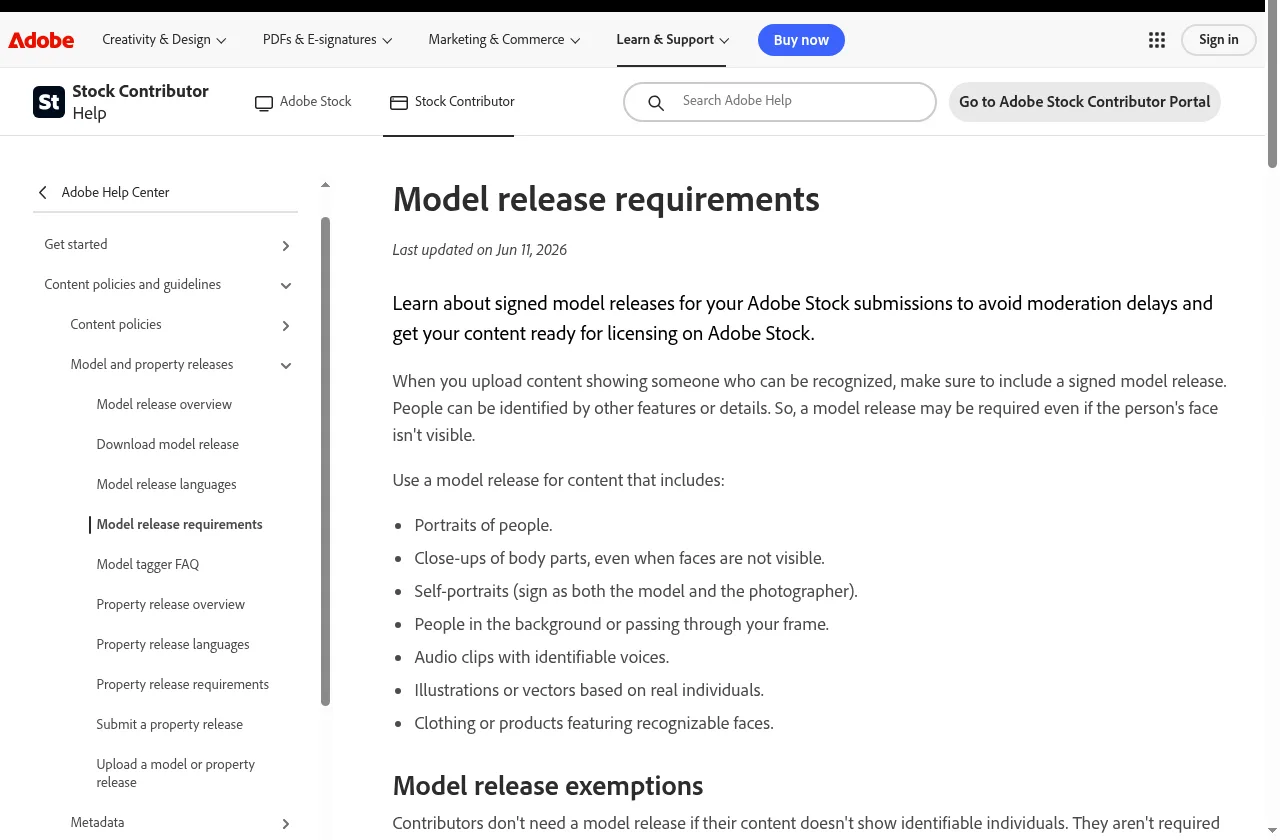Go to Adobe Stock Contributor Portal
This screenshot has width=1280, height=840.
1085,102
